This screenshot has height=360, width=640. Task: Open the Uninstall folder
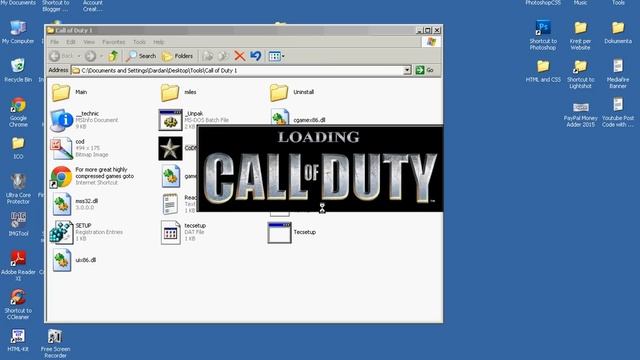click(x=279, y=92)
